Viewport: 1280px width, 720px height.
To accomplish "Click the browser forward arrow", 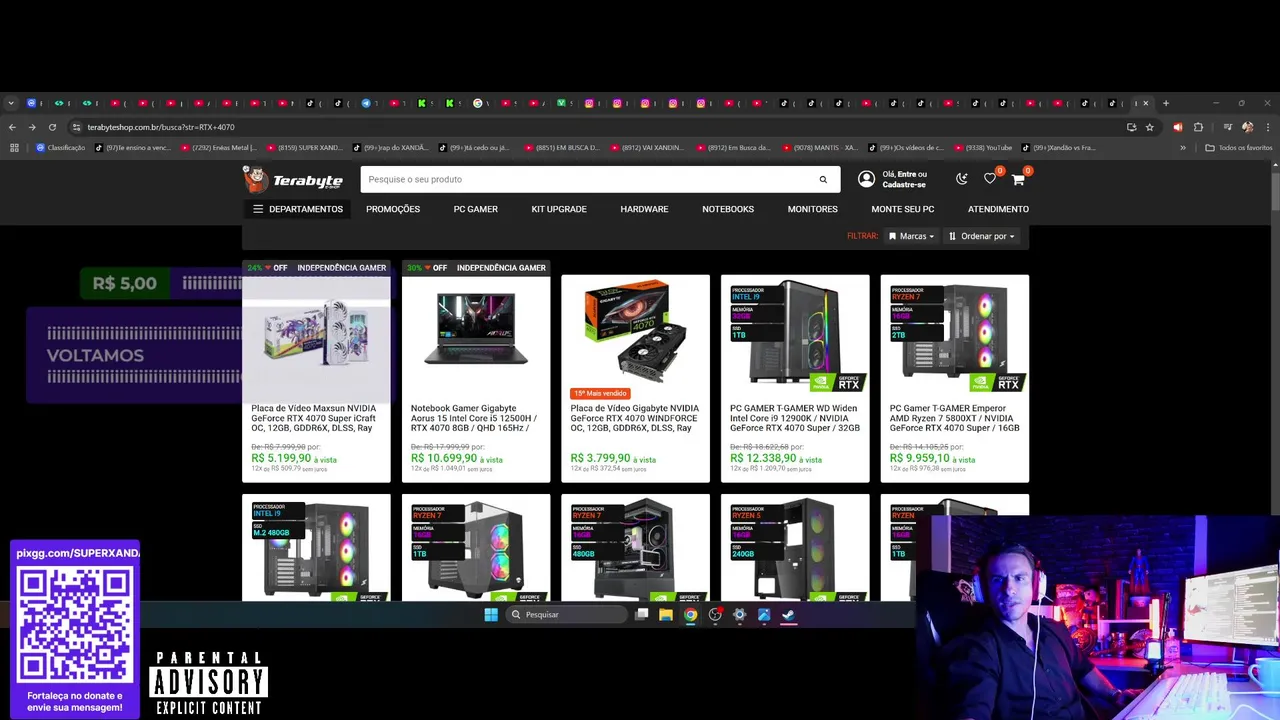I will coord(32,127).
